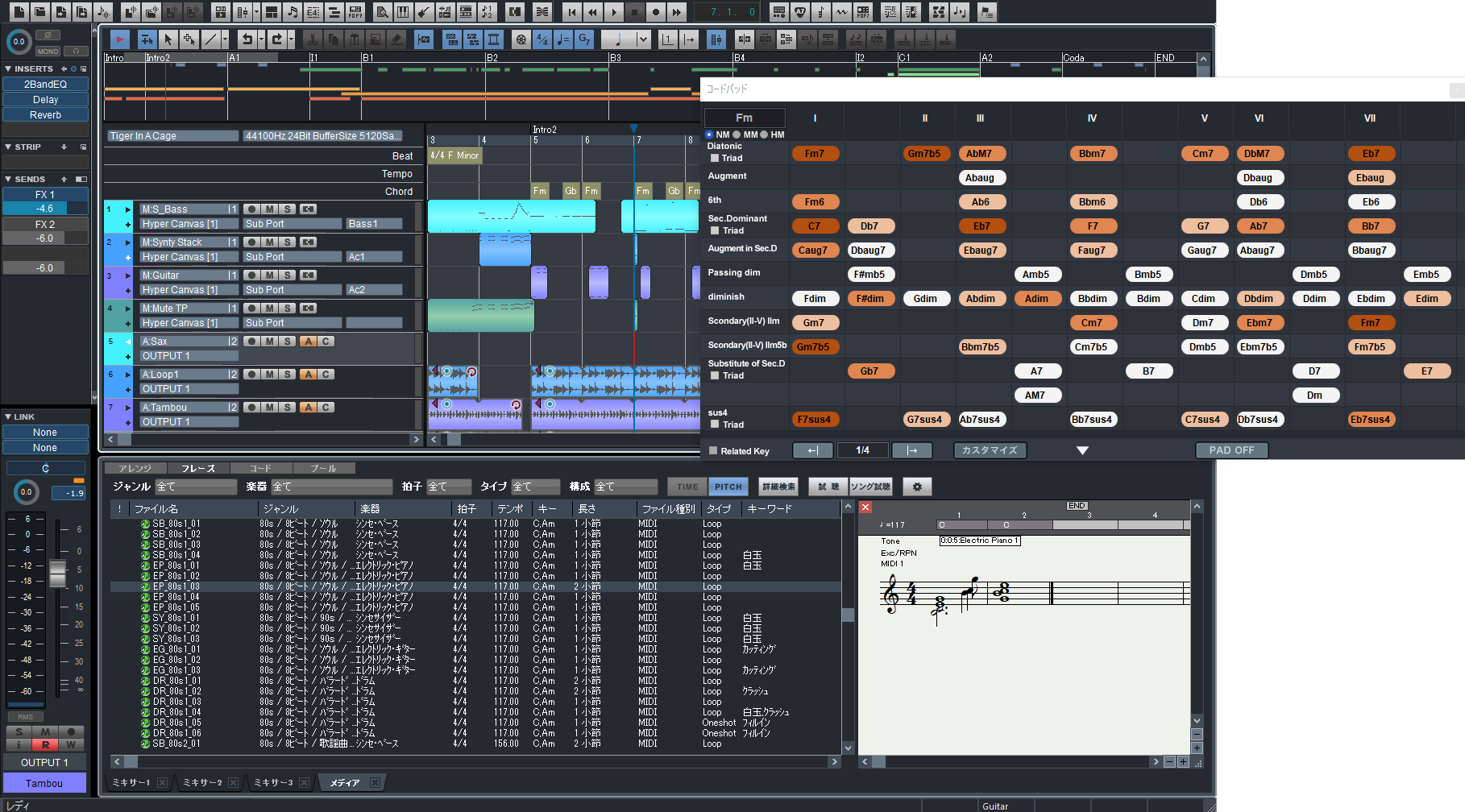Enable the Related Key checkbox
The width and height of the screenshot is (1465, 812).
(x=713, y=451)
